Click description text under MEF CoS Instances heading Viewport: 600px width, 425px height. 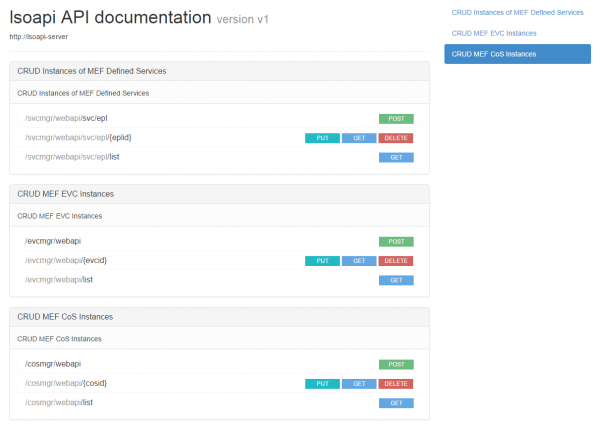tap(59, 339)
